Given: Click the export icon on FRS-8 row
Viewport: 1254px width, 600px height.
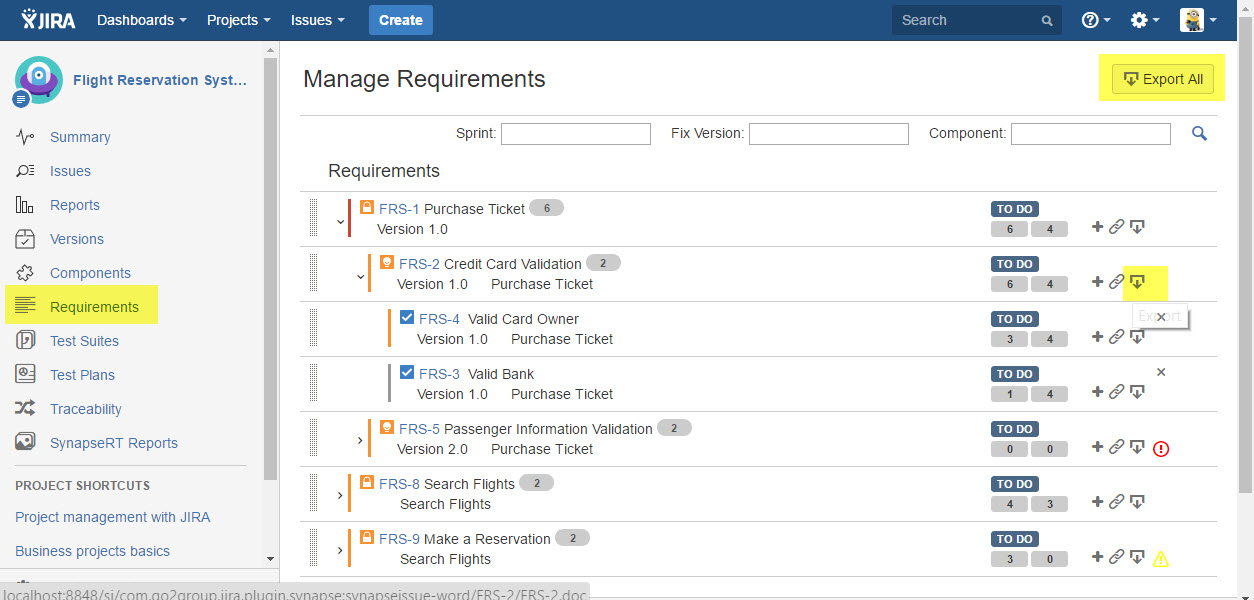Looking at the screenshot, I should point(1137,502).
